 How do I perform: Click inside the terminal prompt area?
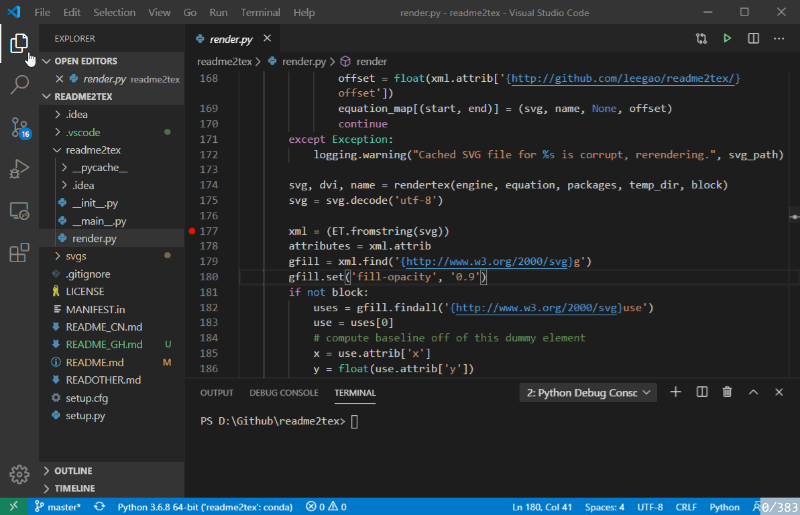coord(355,421)
